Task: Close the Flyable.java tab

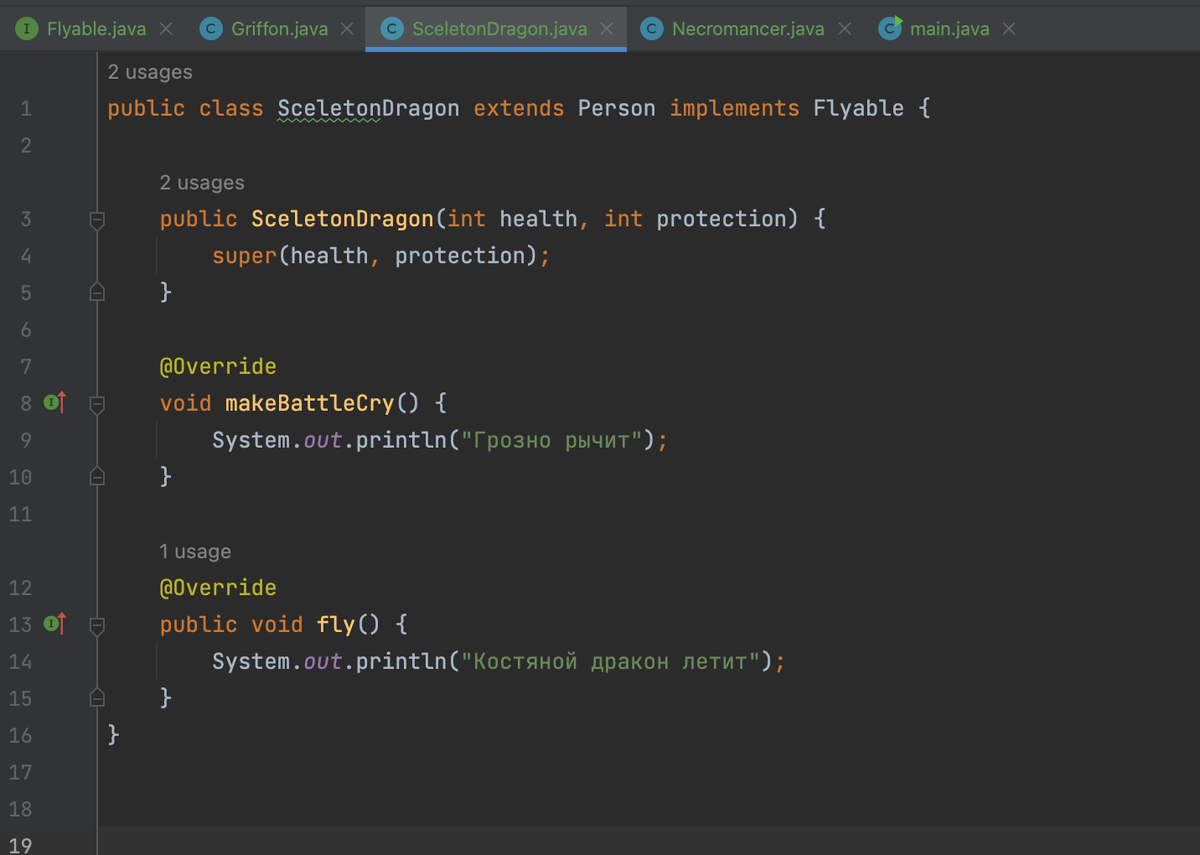Action: point(166,29)
